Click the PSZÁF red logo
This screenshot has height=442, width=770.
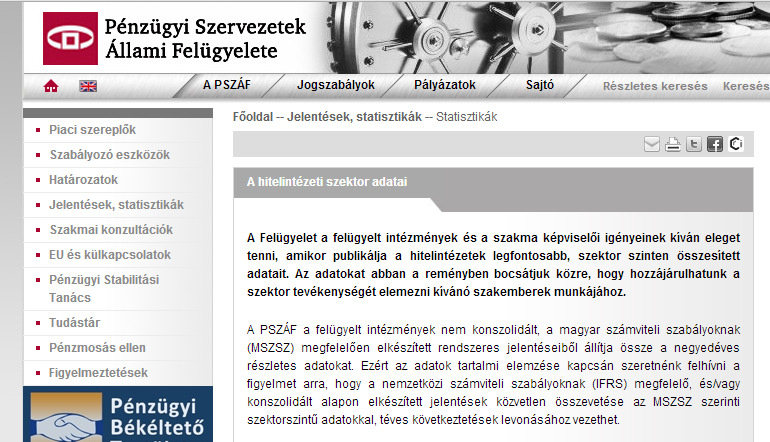point(70,38)
